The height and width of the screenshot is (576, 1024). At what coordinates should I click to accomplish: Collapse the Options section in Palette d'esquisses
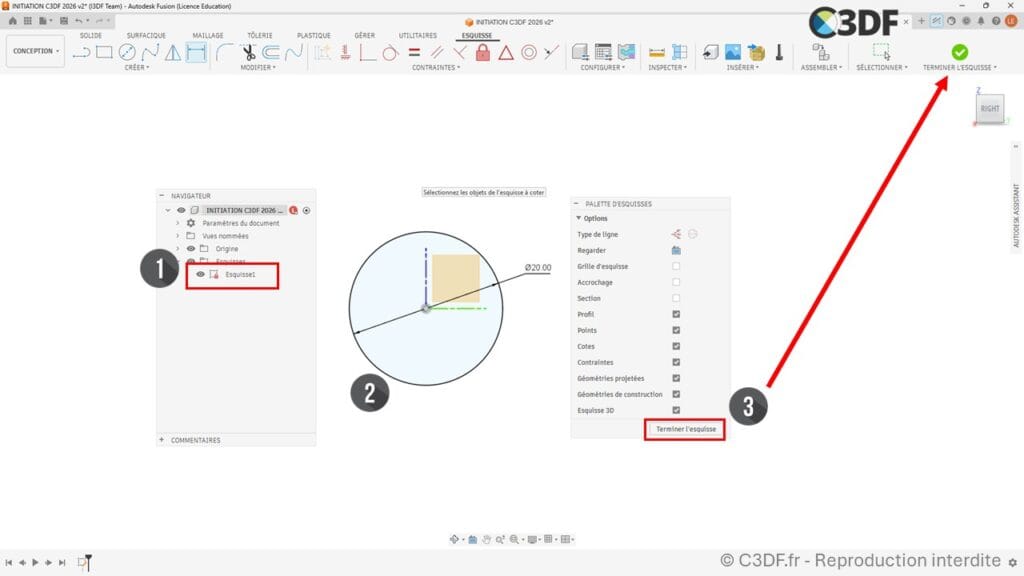[579, 218]
